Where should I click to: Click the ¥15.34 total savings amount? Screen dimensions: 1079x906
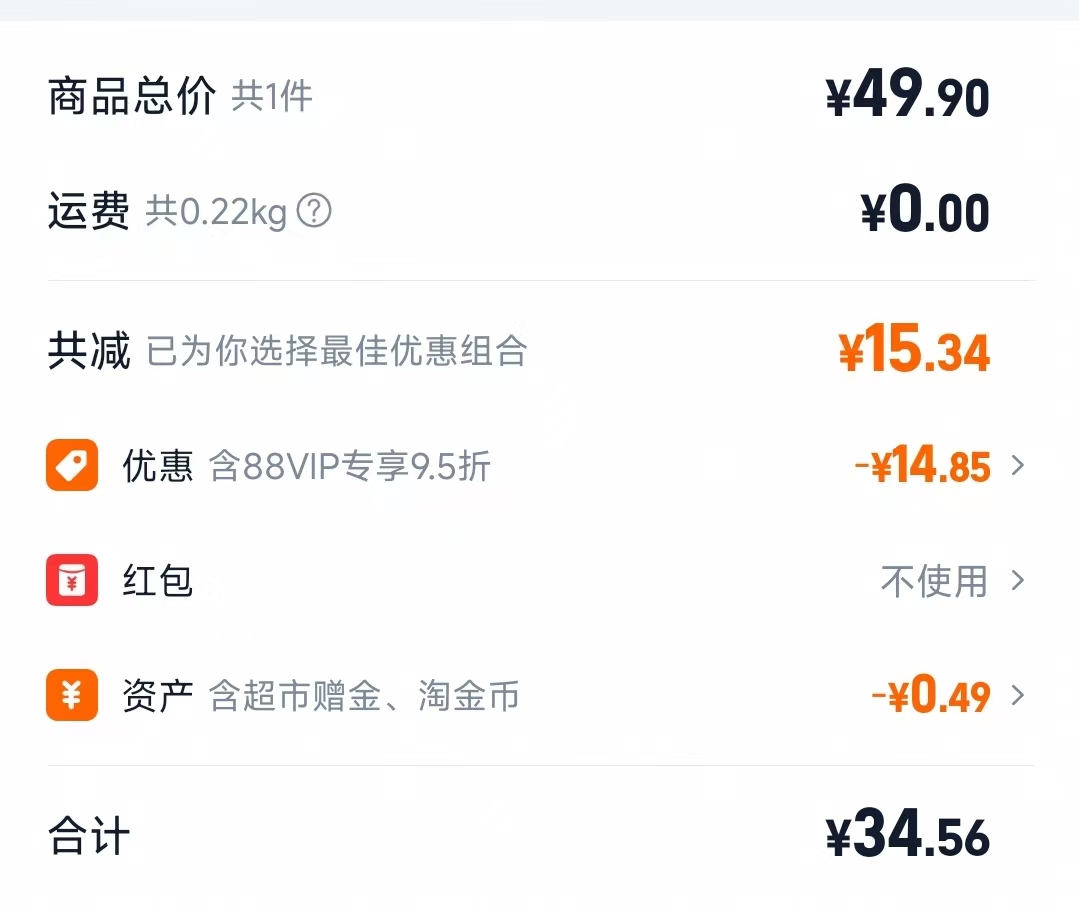(x=915, y=350)
